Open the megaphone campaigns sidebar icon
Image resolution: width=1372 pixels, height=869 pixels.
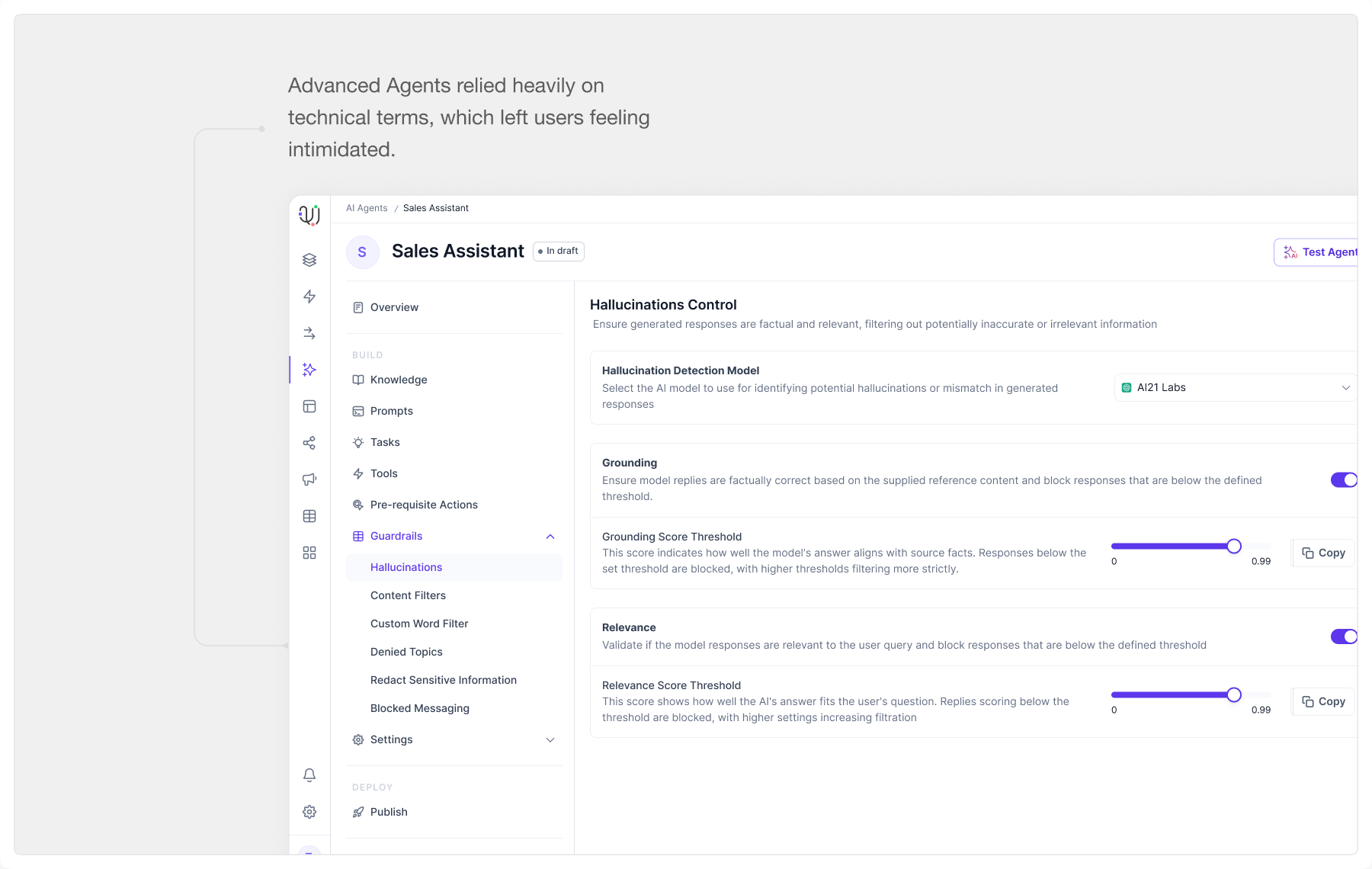point(309,479)
